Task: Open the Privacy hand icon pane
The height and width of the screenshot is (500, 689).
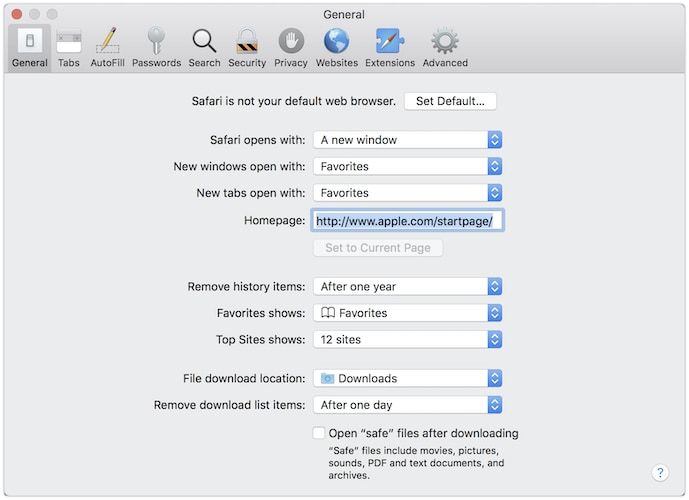Action: tap(291, 48)
